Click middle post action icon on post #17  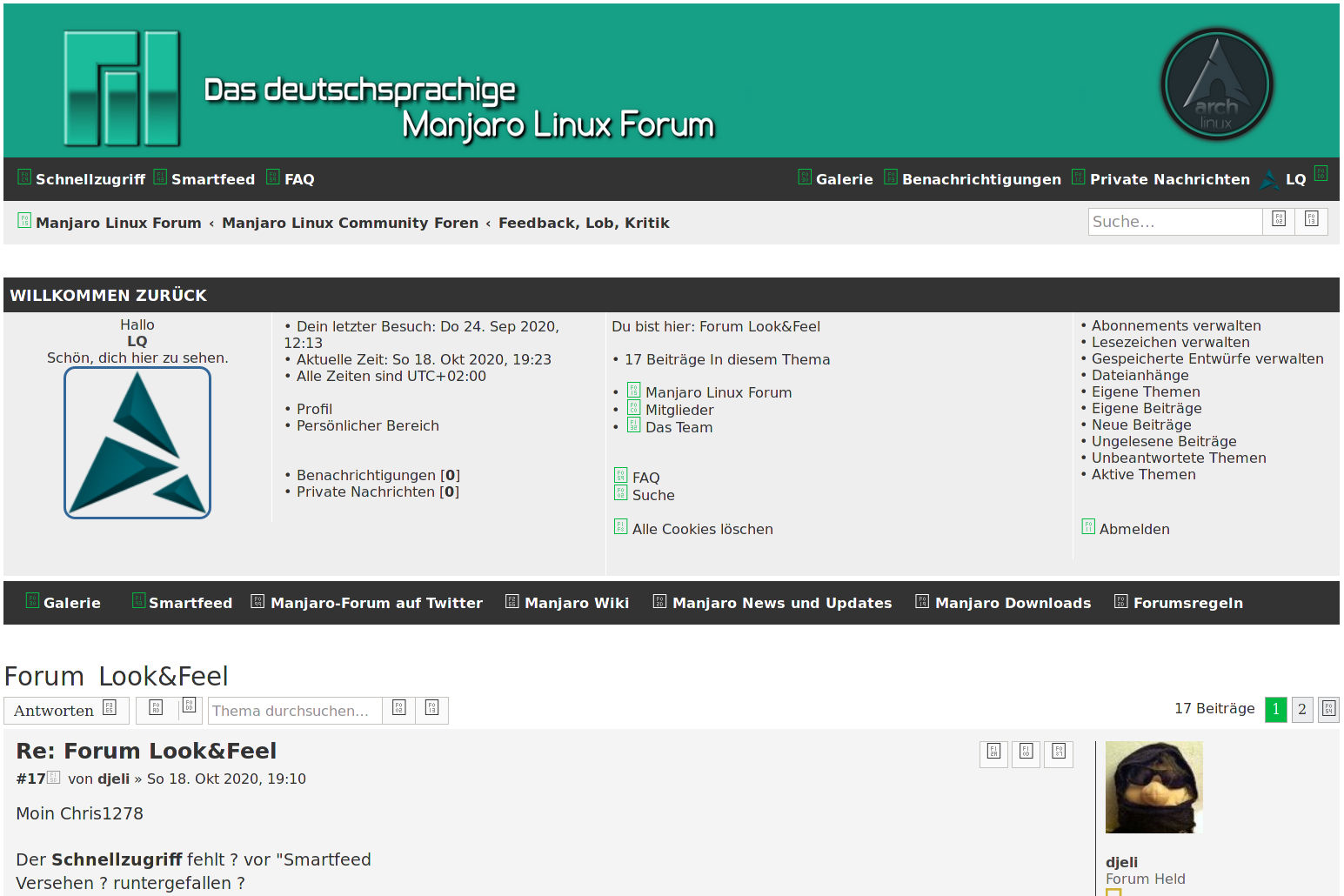click(x=1026, y=754)
